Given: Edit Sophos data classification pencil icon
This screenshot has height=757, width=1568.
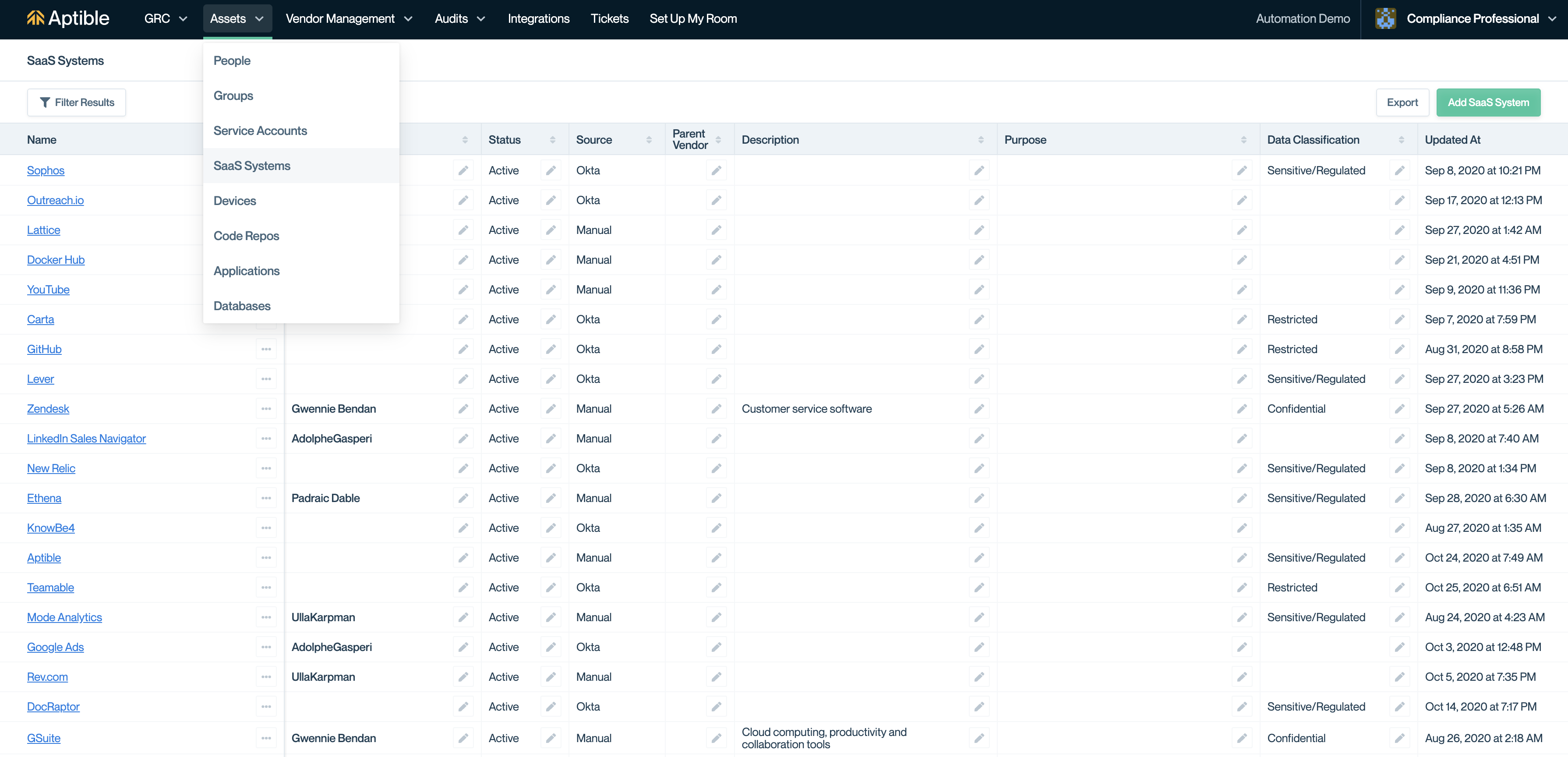Looking at the screenshot, I should point(1399,170).
